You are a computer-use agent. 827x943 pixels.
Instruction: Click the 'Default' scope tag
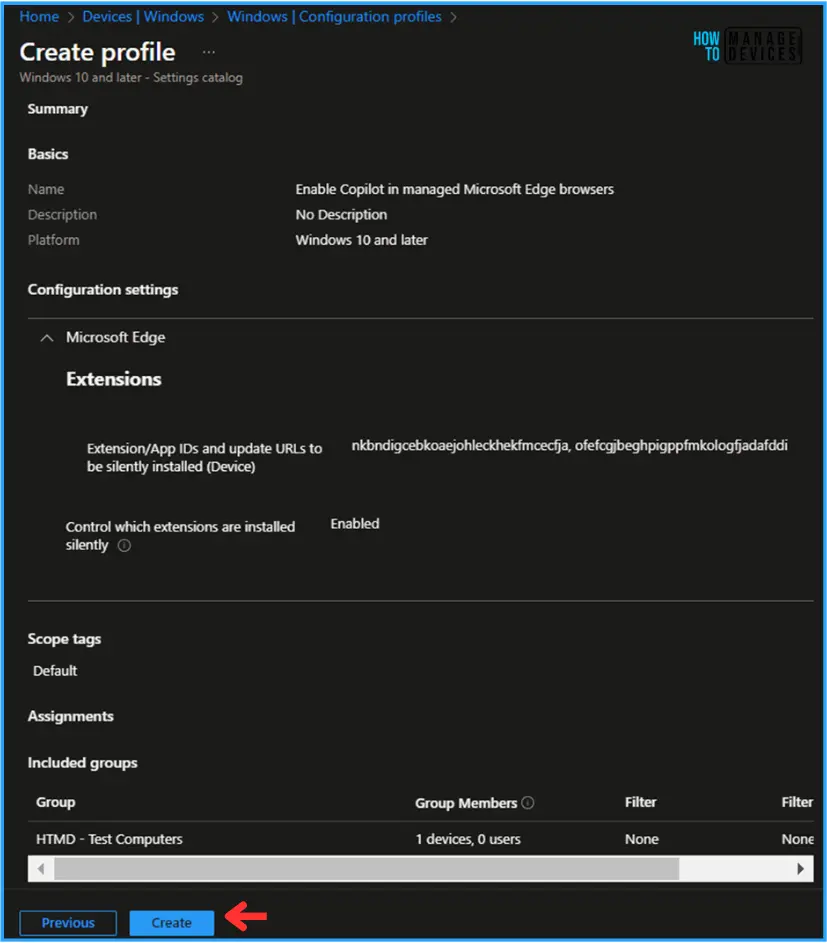click(55, 671)
